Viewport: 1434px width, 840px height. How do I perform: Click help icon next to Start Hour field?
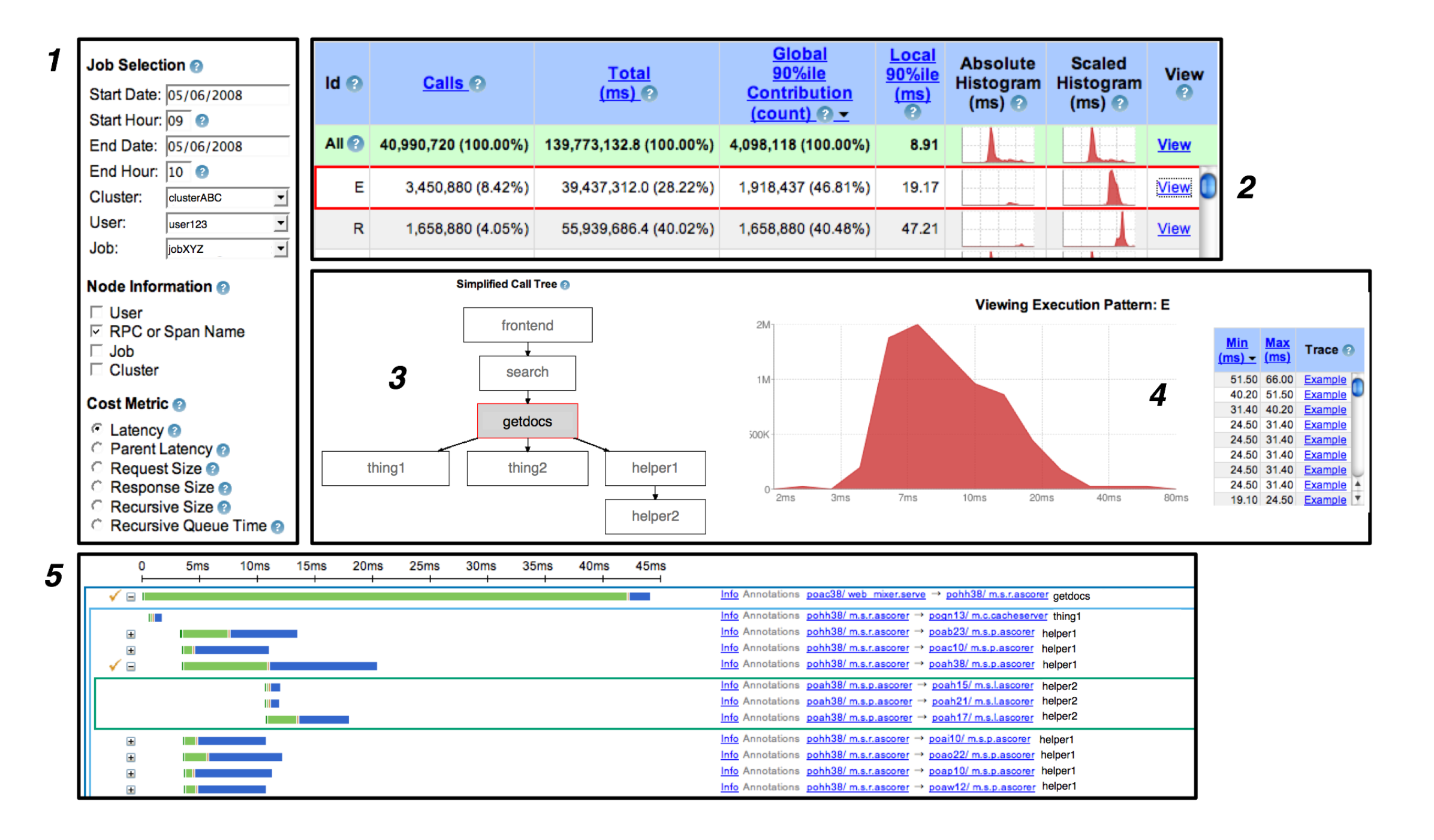pyautogui.click(x=202, y=120)
